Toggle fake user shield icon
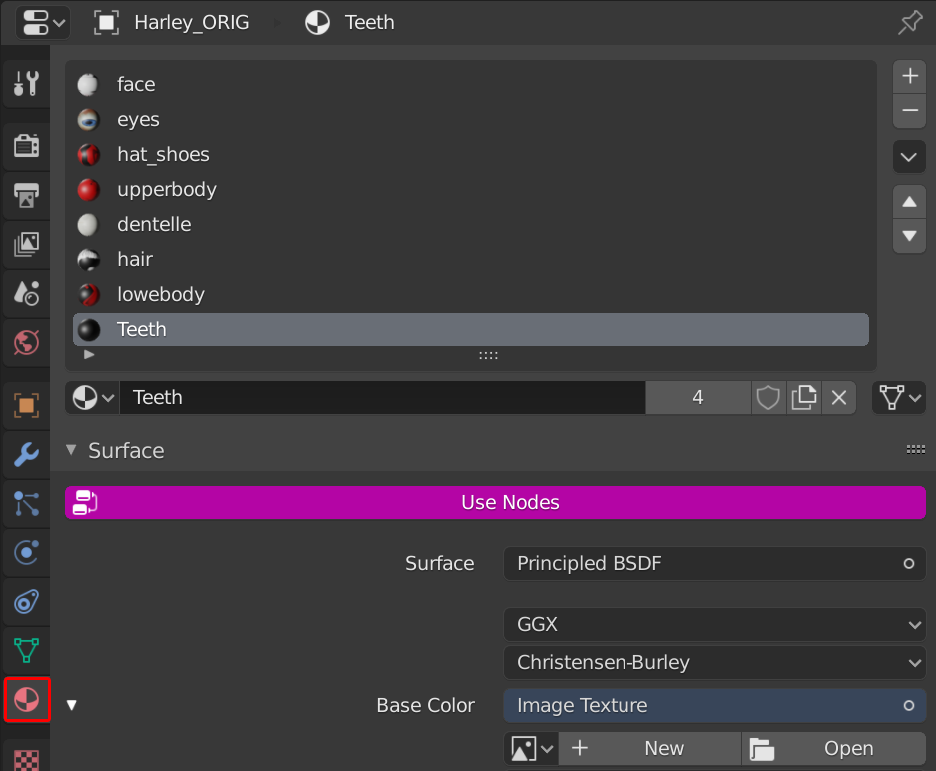Screen dimensions: 936x771 coord(768,397)
